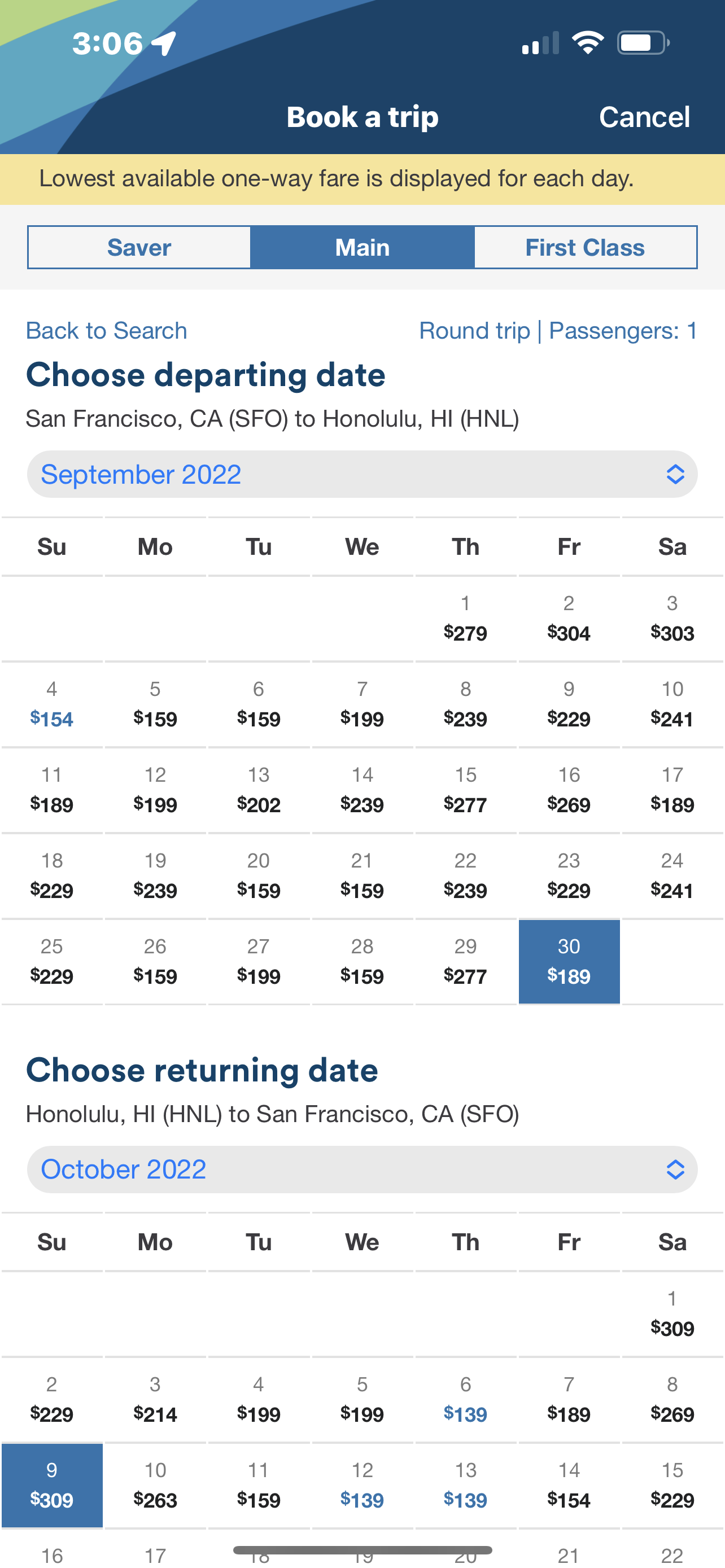Go Back to Search
Screen dimensions: 725x1568
(107, 331)
